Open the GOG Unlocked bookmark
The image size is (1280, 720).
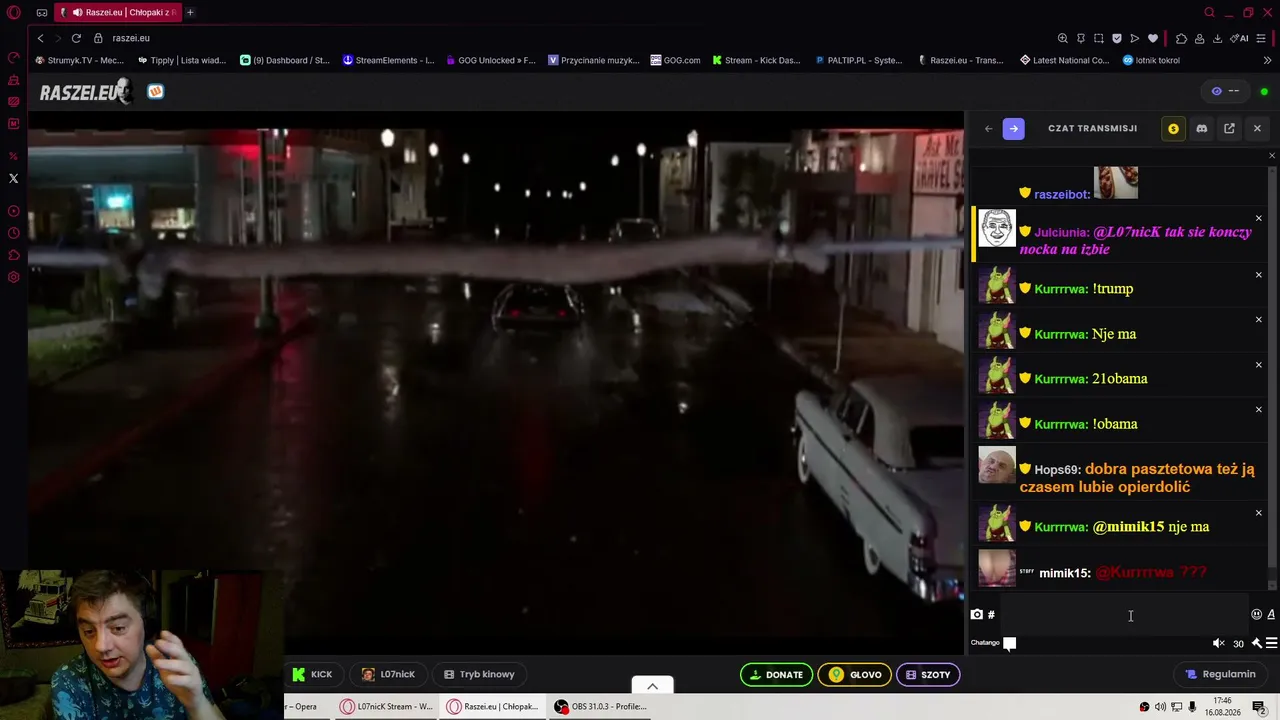(x=491, y=60)
